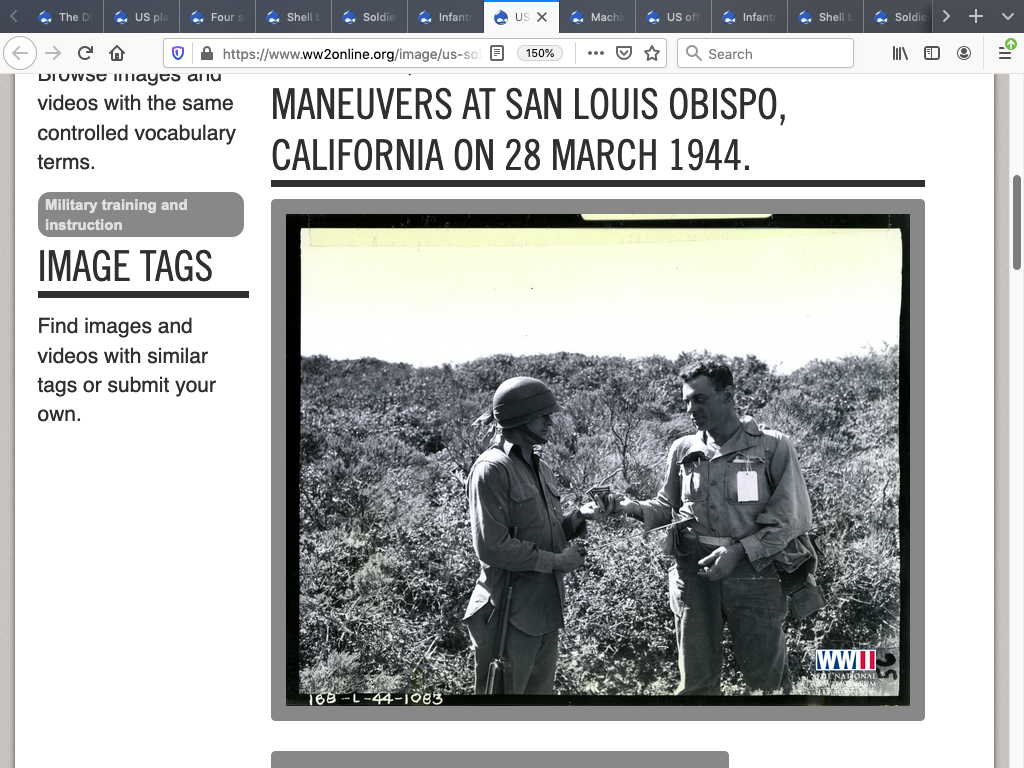Open the Firefox account icon

coord(964,54)
